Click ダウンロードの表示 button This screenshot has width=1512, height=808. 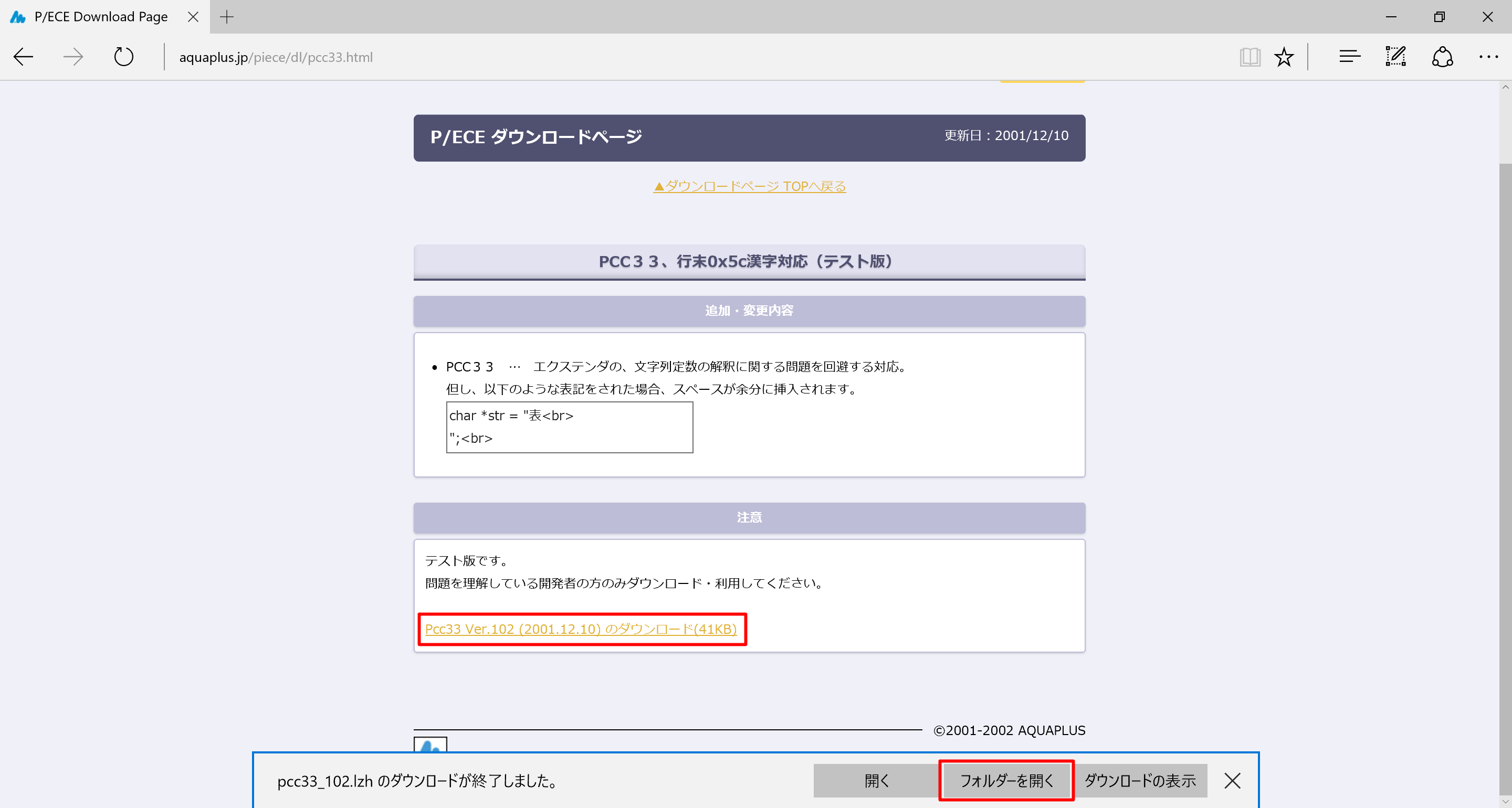click(1139, 780)
